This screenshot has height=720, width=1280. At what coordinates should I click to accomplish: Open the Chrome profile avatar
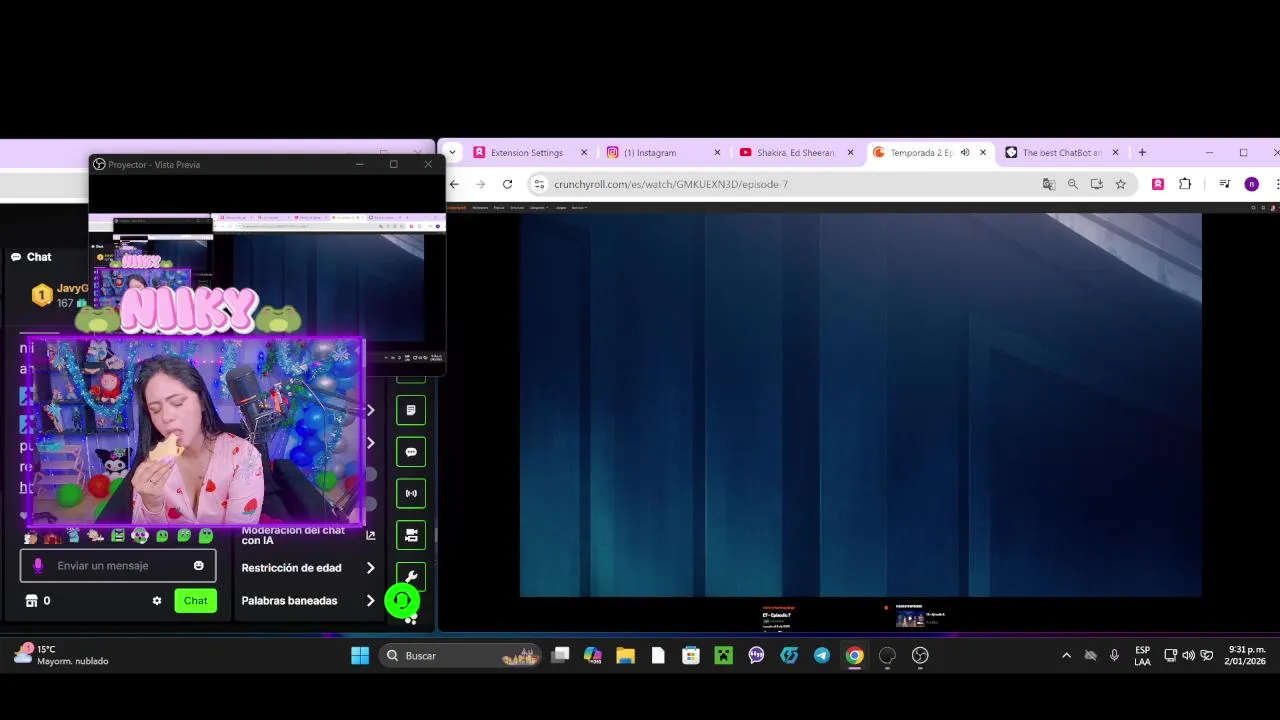coord(1251,184)
